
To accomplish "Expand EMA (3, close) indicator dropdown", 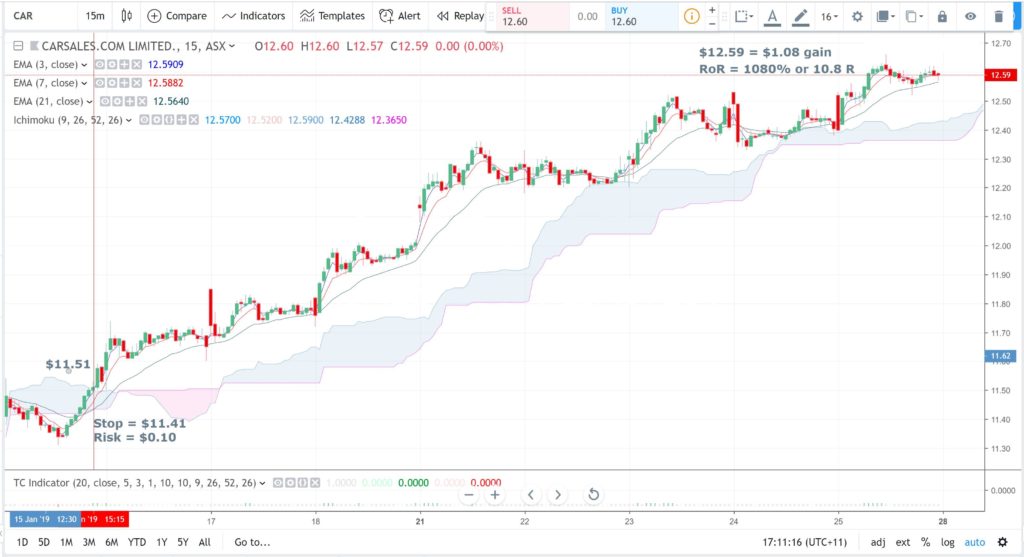I will click(84, 65).
